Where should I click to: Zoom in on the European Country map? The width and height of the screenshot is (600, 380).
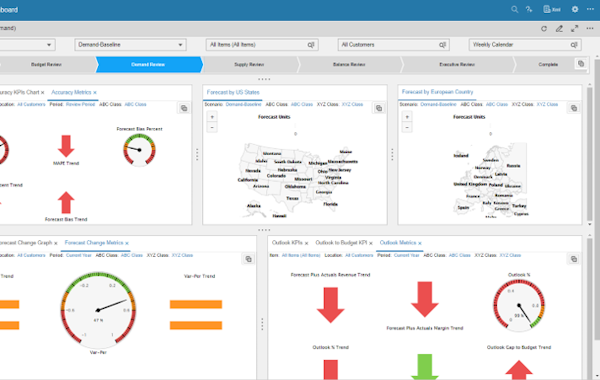[x=407, y=117]
